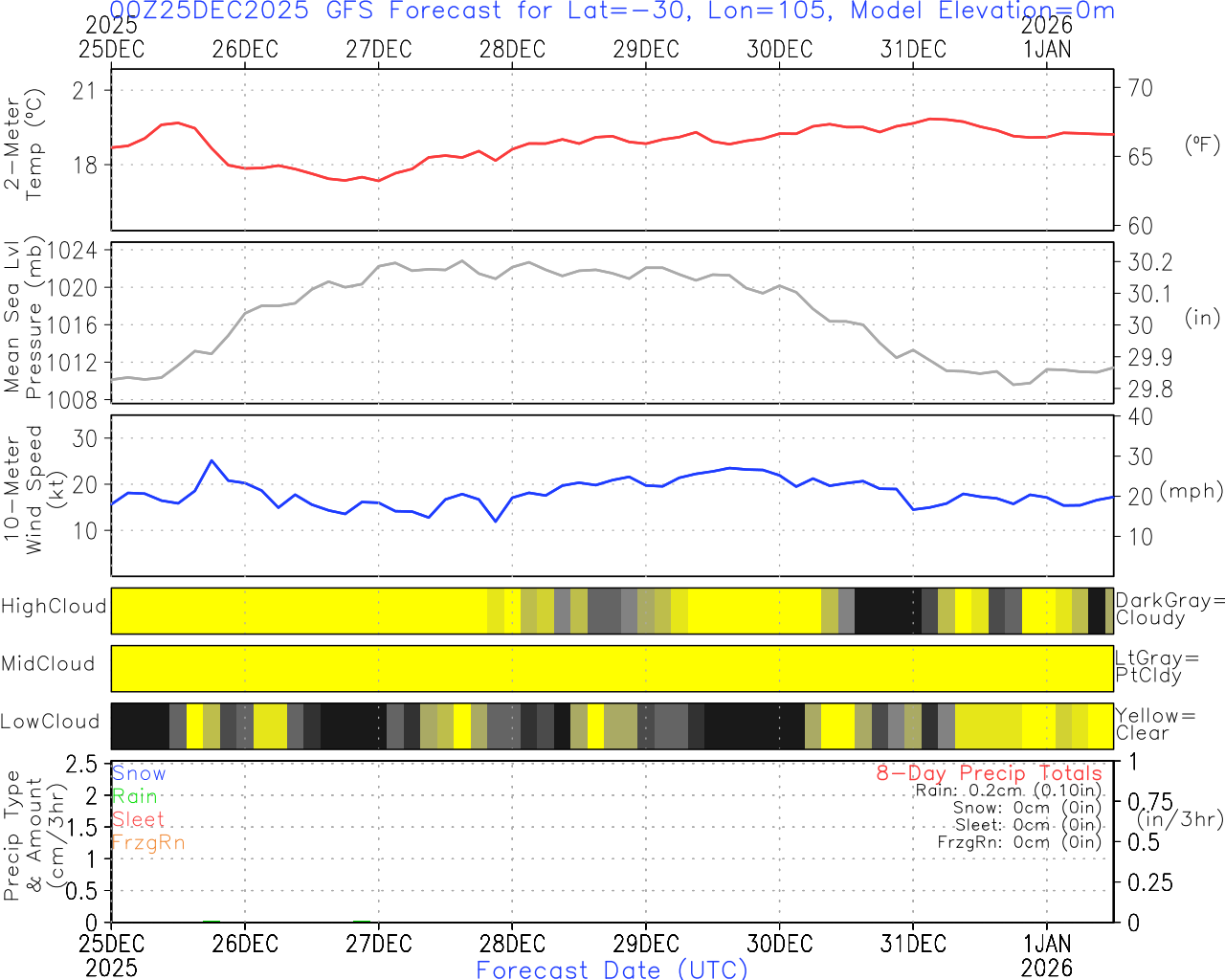The width and height of the screenshot is (1225, 980).
Task: Click the 26DEC label on top axis
Action: [x=245, y=50]
